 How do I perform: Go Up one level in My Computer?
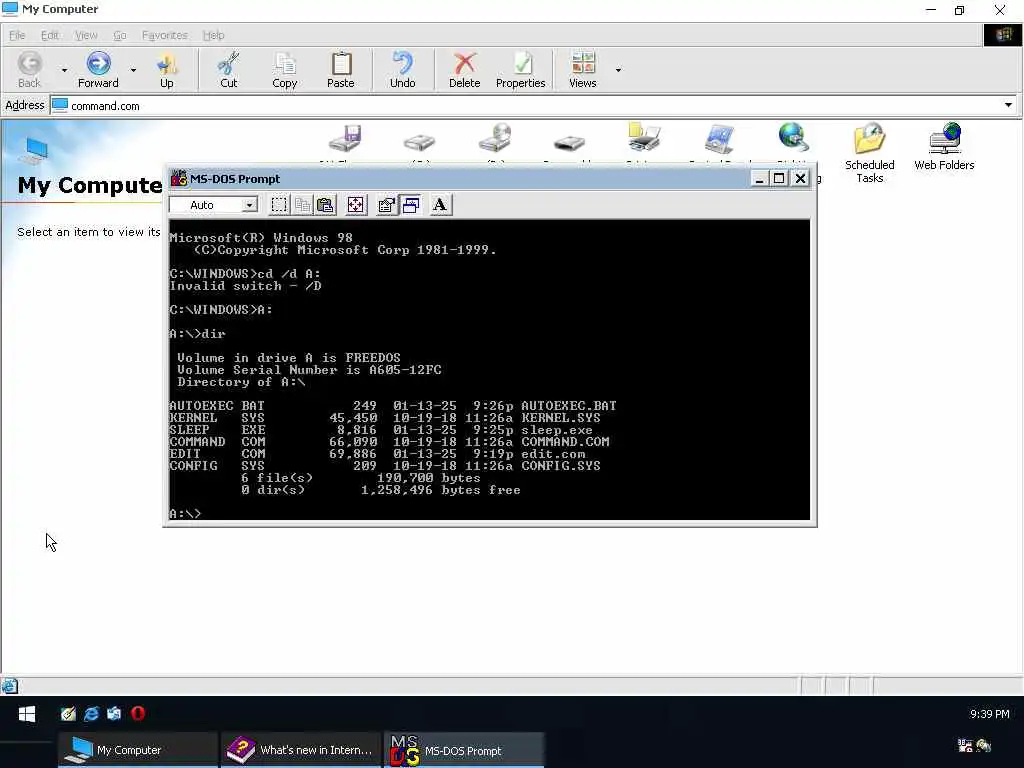click(167, 69)
